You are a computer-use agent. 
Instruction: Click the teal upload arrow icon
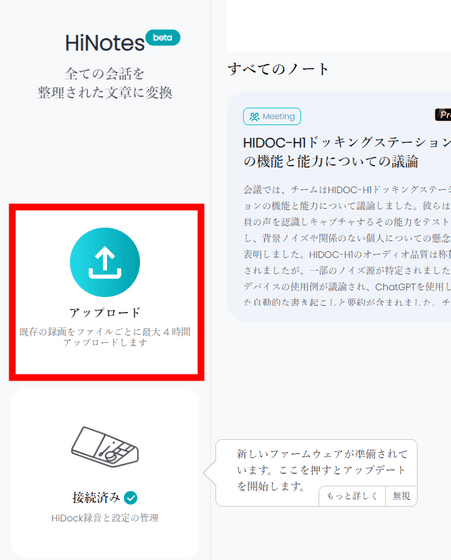(x=105, y=262)
